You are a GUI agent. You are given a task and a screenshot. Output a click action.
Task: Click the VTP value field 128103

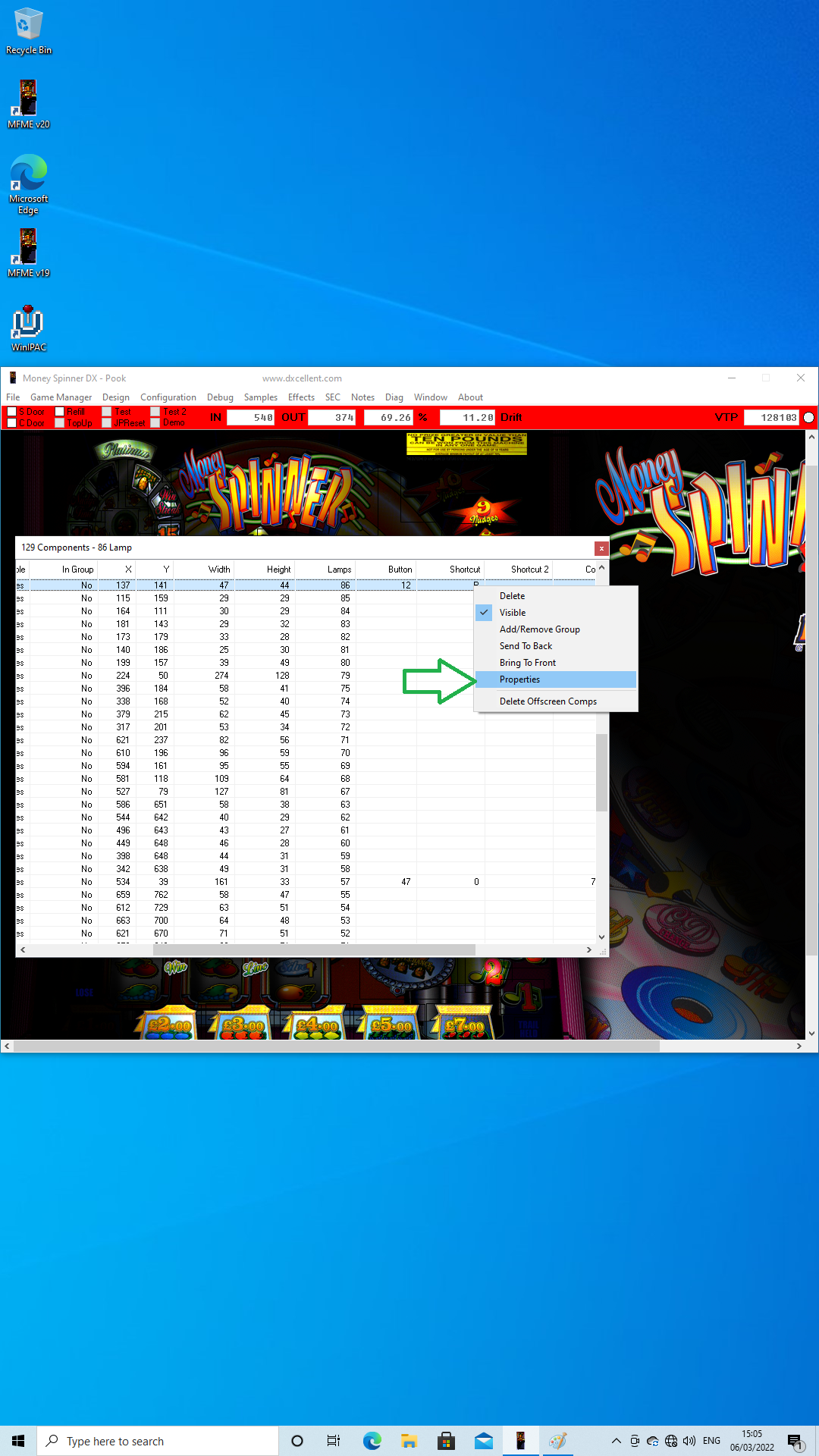[x=771, y=417]
